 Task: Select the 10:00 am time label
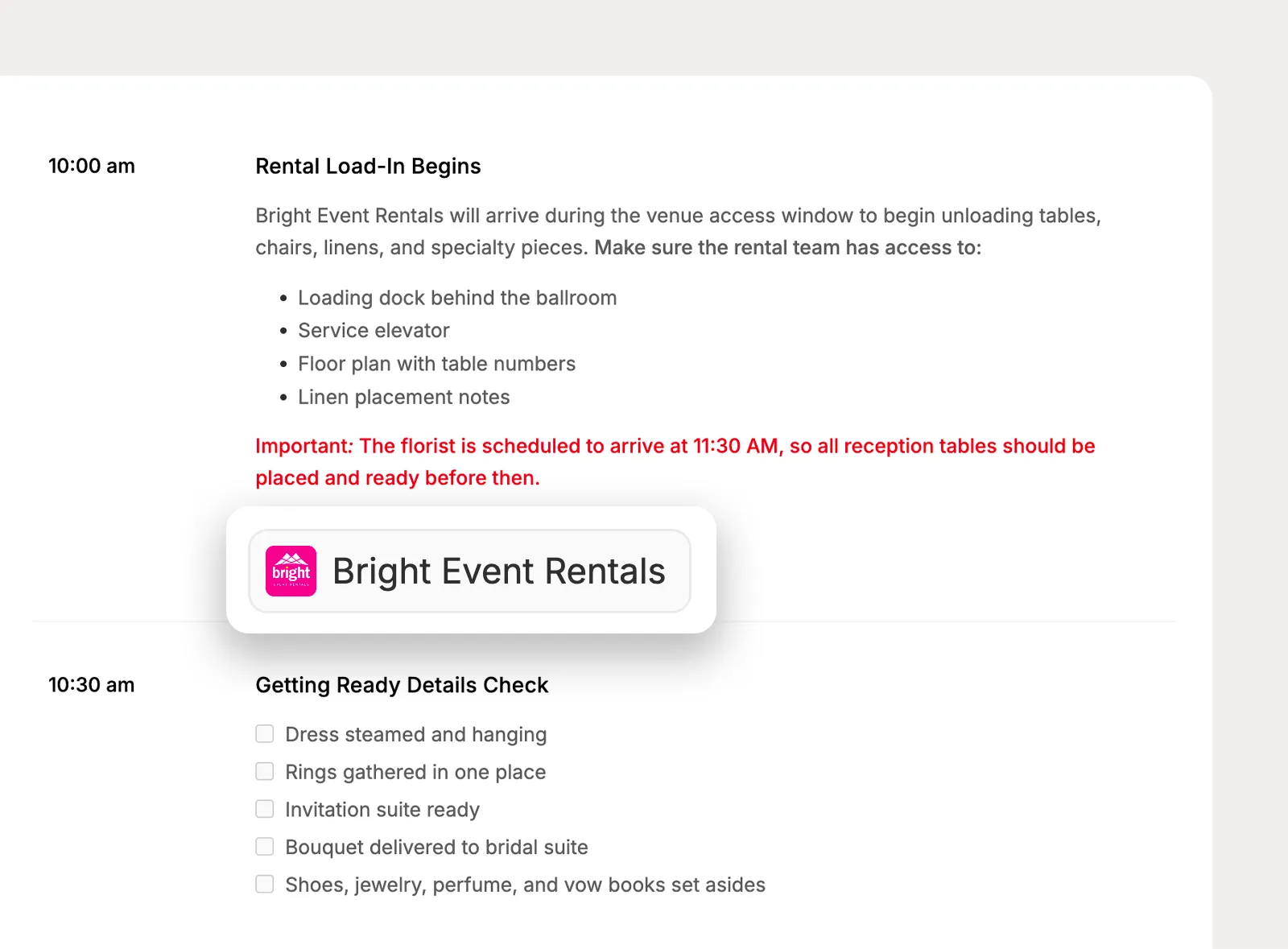point(92,166)
